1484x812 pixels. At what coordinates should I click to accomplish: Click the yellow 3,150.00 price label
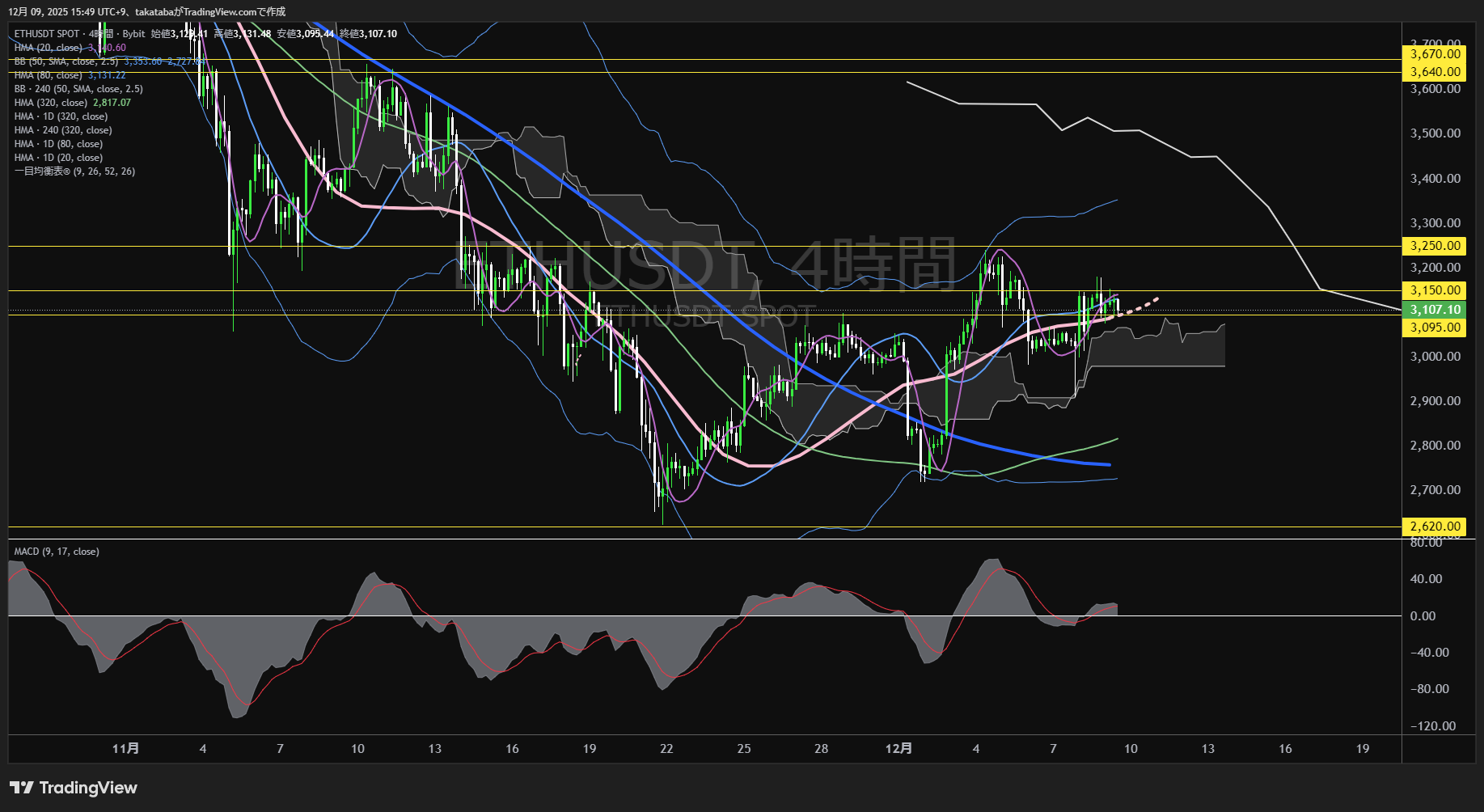pos(1435,290)
